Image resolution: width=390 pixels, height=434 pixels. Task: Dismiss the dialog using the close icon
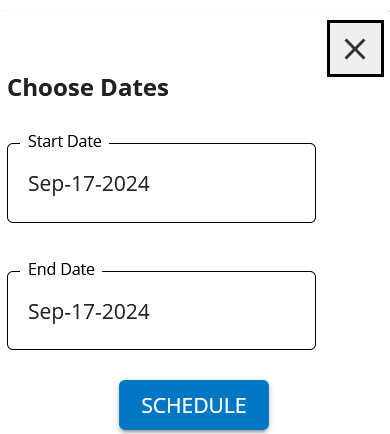point(355,49)
